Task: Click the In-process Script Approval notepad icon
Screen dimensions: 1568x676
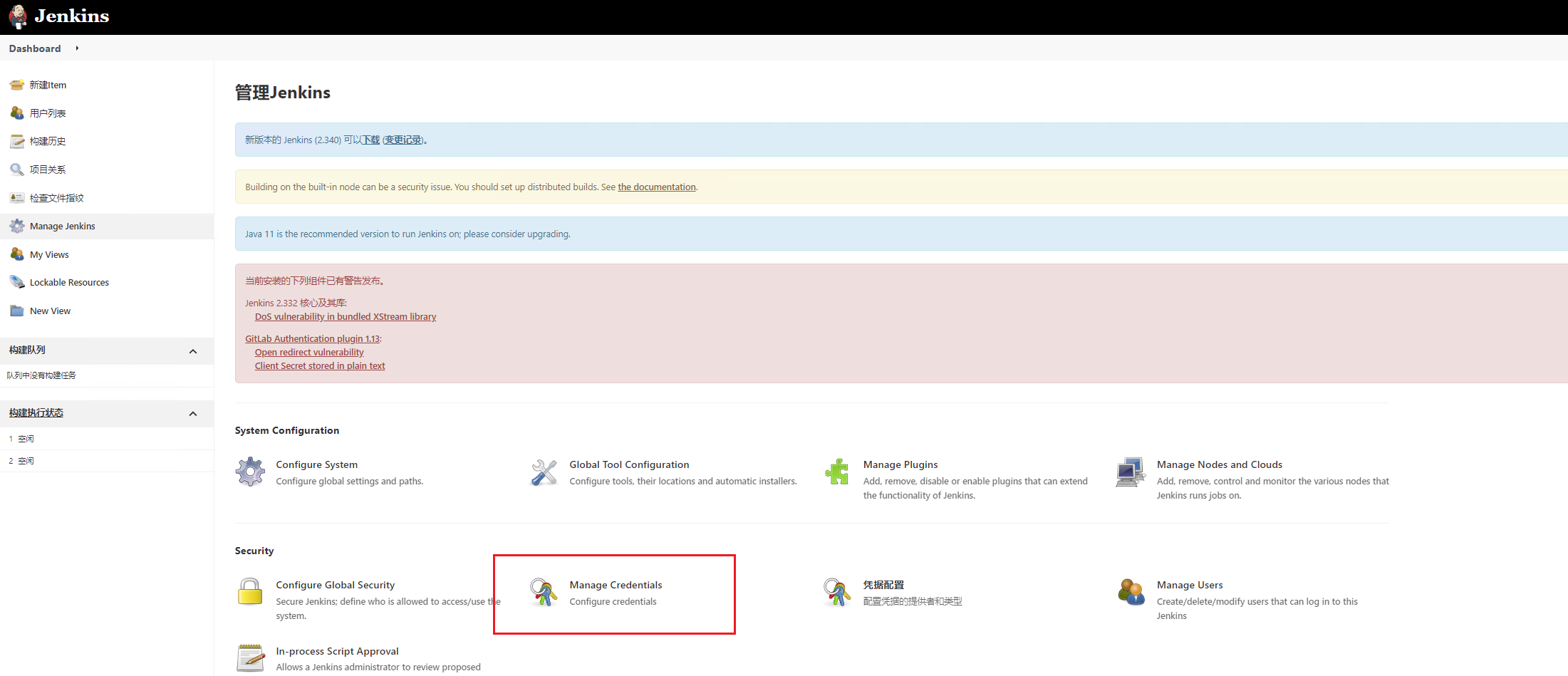Action: 250,657
